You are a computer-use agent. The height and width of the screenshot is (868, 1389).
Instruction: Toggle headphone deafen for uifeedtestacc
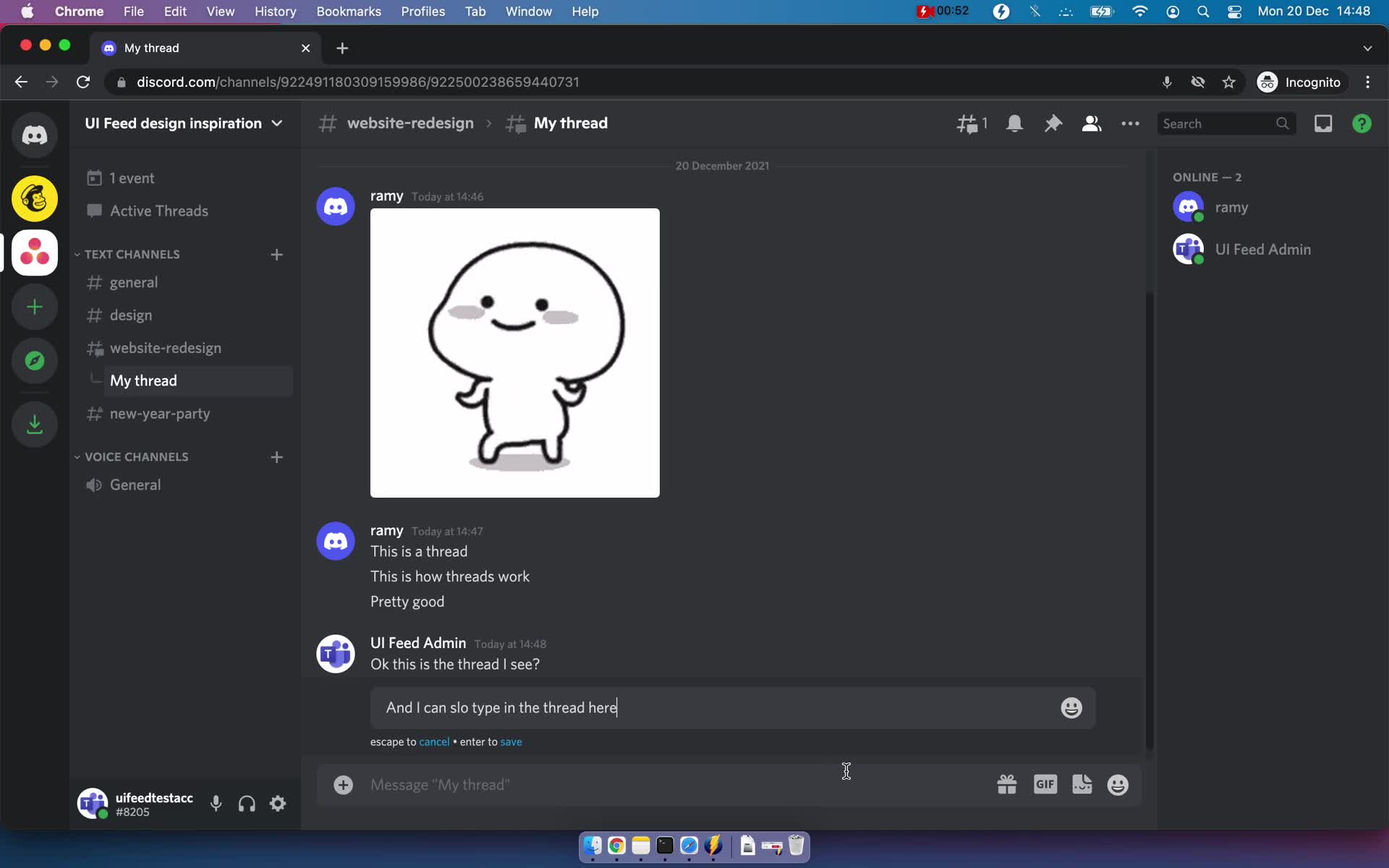(x=247, y=804)
